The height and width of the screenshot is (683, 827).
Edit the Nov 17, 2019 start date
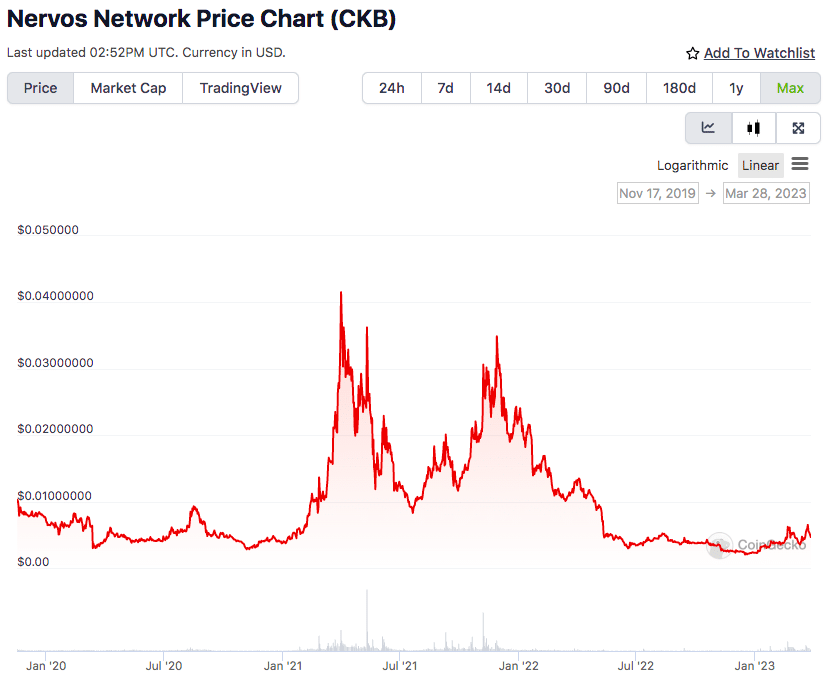(658, 194)
